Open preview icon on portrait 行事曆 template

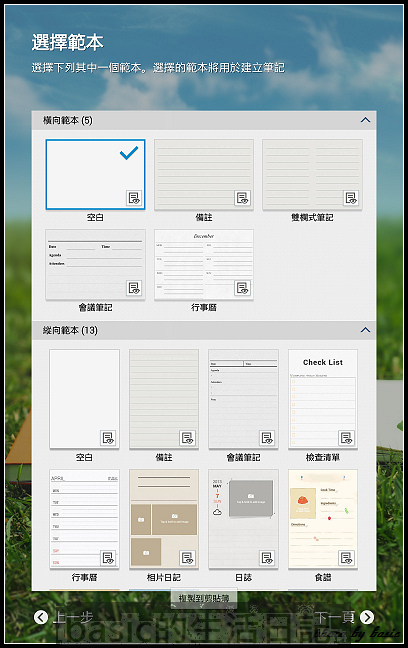coord(108,558)
